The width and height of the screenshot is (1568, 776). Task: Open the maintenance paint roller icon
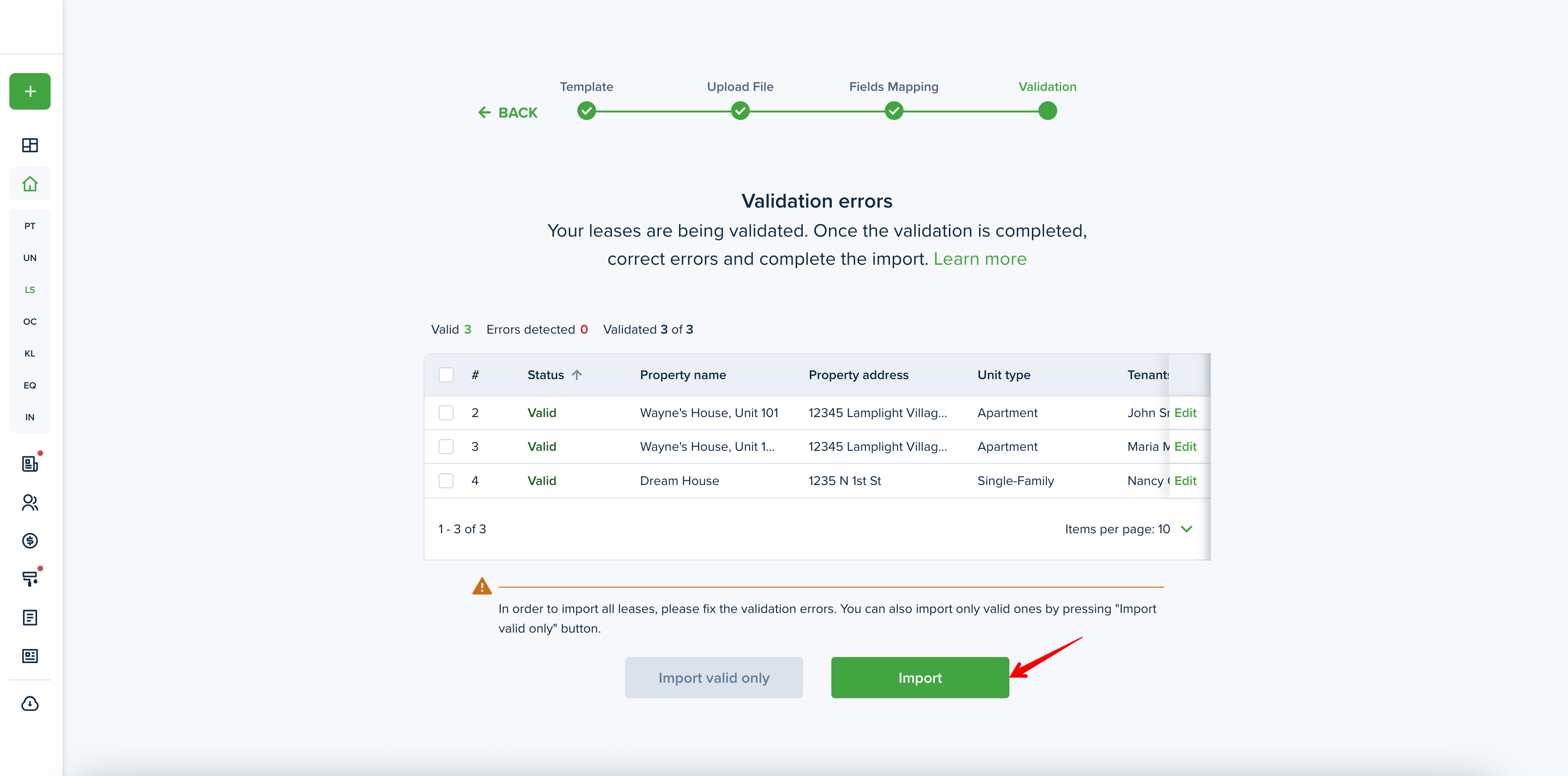coord(30,578)
